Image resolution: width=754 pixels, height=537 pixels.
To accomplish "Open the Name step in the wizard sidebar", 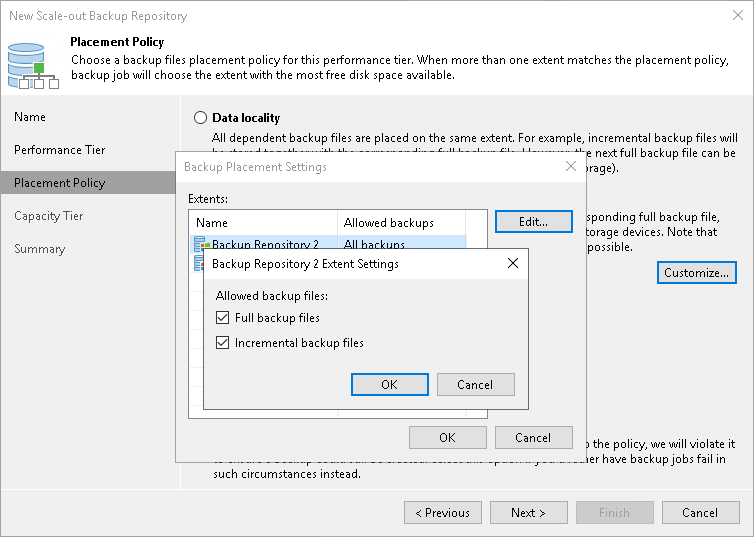I will 30,117.
